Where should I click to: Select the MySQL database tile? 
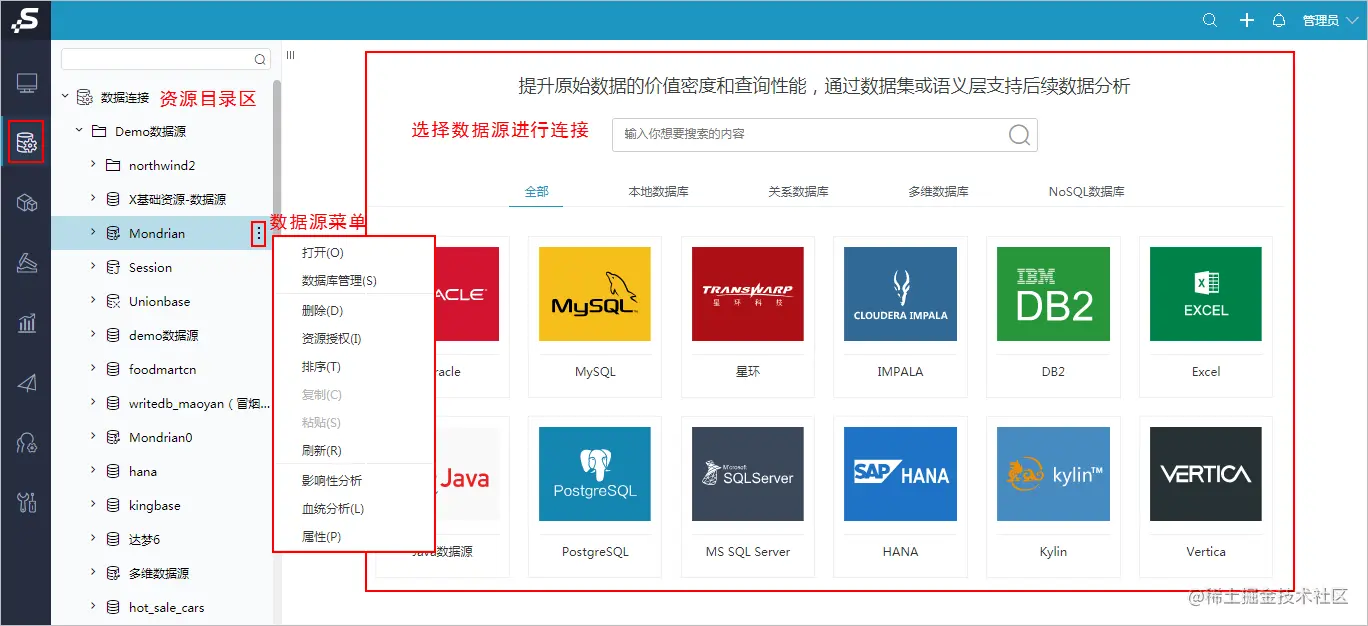[x=595, y=317]
